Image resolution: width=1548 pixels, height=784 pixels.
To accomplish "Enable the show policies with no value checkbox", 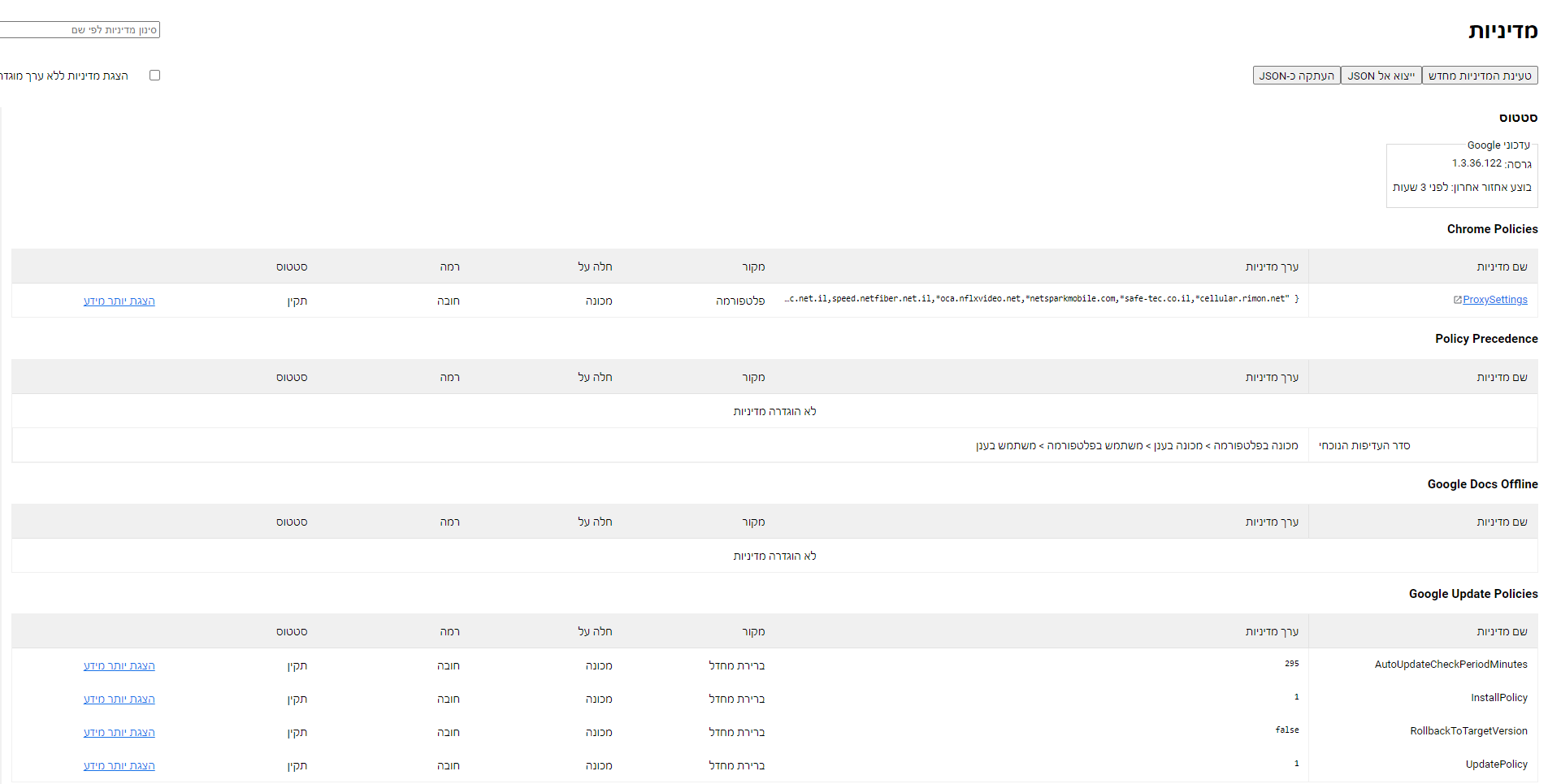I will click(154, 76).
